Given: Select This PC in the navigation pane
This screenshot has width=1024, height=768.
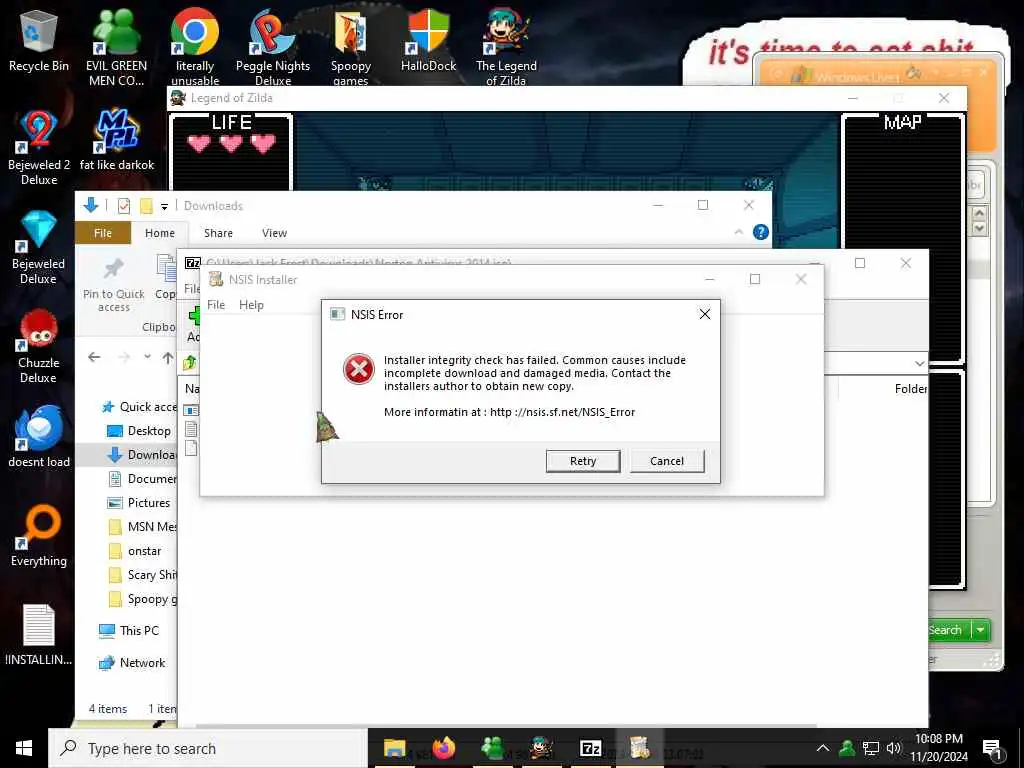Looking at the screenshot, I should coord(129,631).
